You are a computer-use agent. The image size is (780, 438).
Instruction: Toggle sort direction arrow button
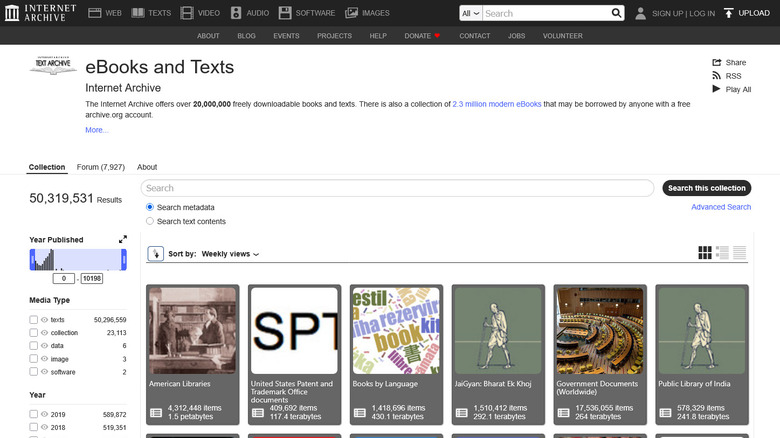(x=156, y=254)
